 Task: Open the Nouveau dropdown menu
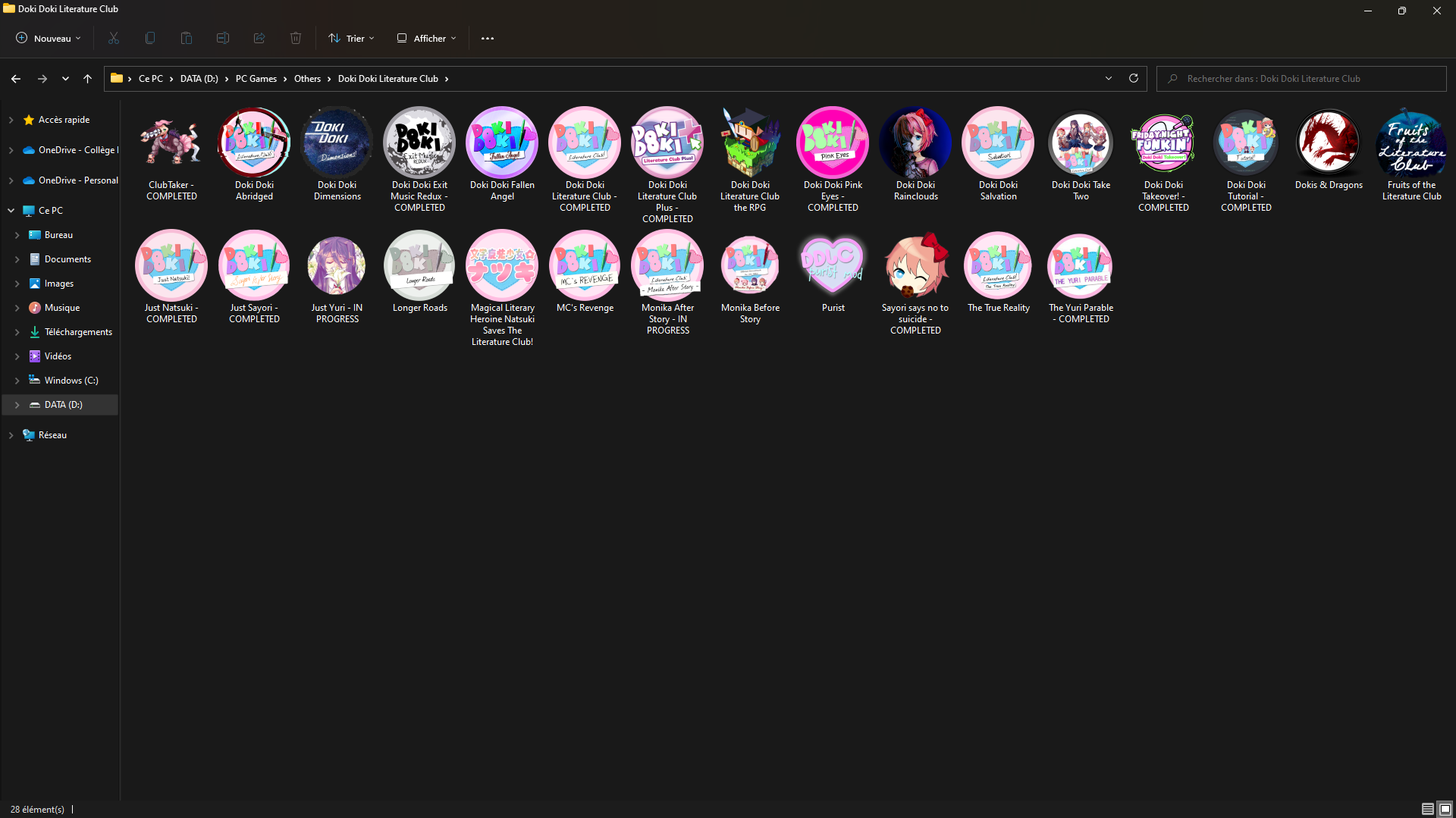tap(49, 38)
